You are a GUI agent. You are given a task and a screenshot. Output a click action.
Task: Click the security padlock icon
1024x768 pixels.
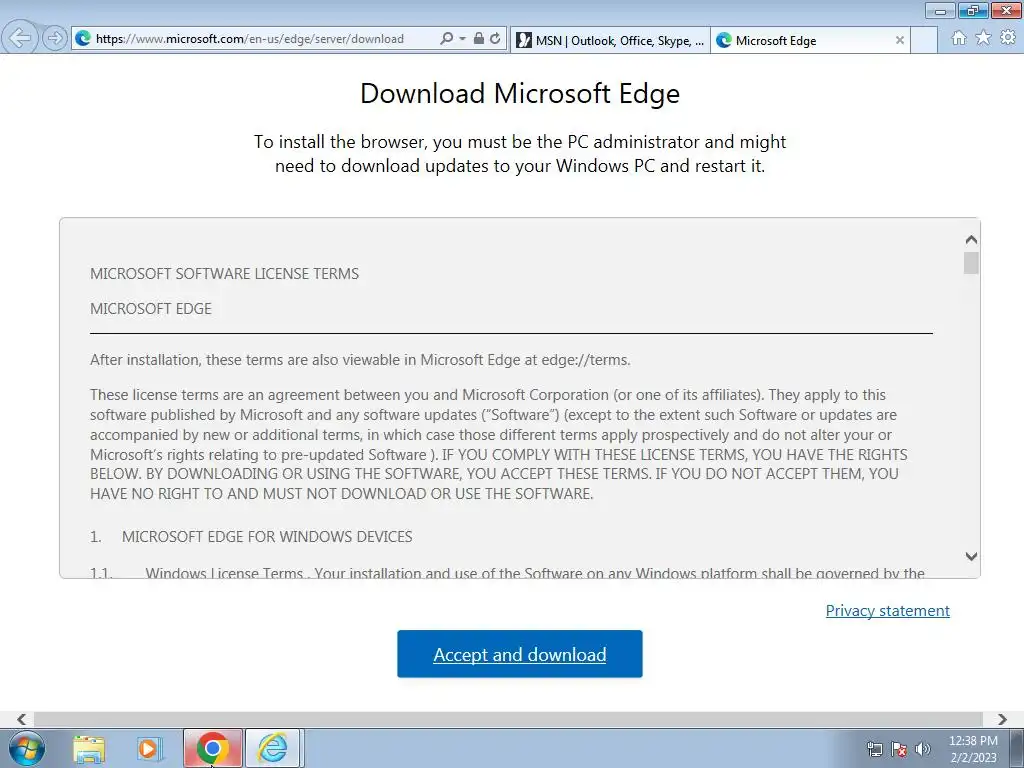479,39
